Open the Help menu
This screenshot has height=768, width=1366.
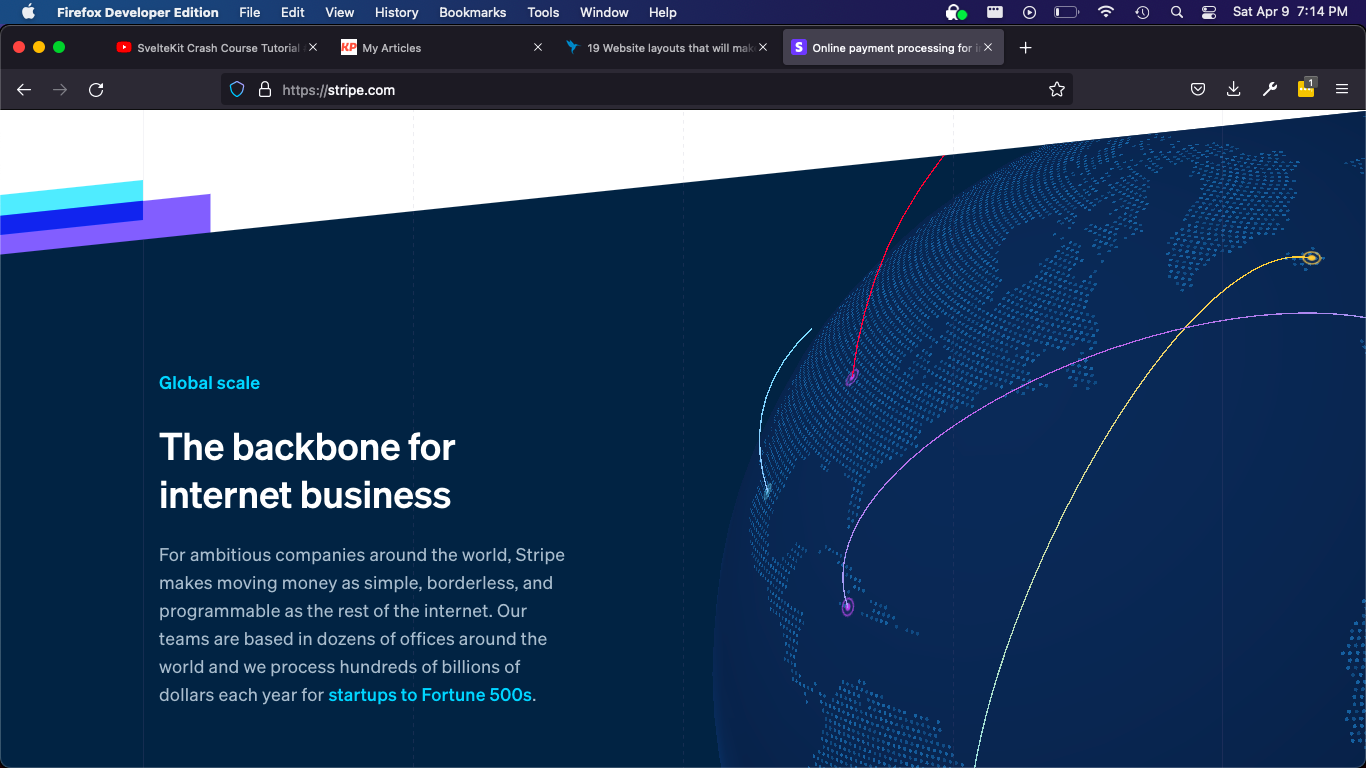tap(663, 12)
